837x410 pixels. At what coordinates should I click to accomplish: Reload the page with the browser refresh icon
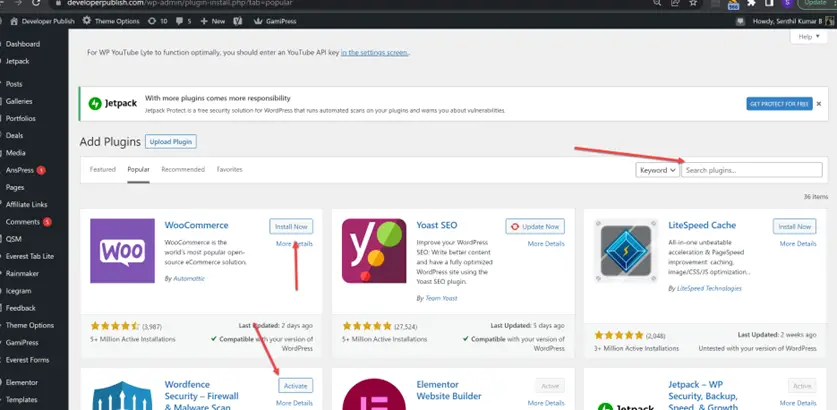tap(36, 3)
